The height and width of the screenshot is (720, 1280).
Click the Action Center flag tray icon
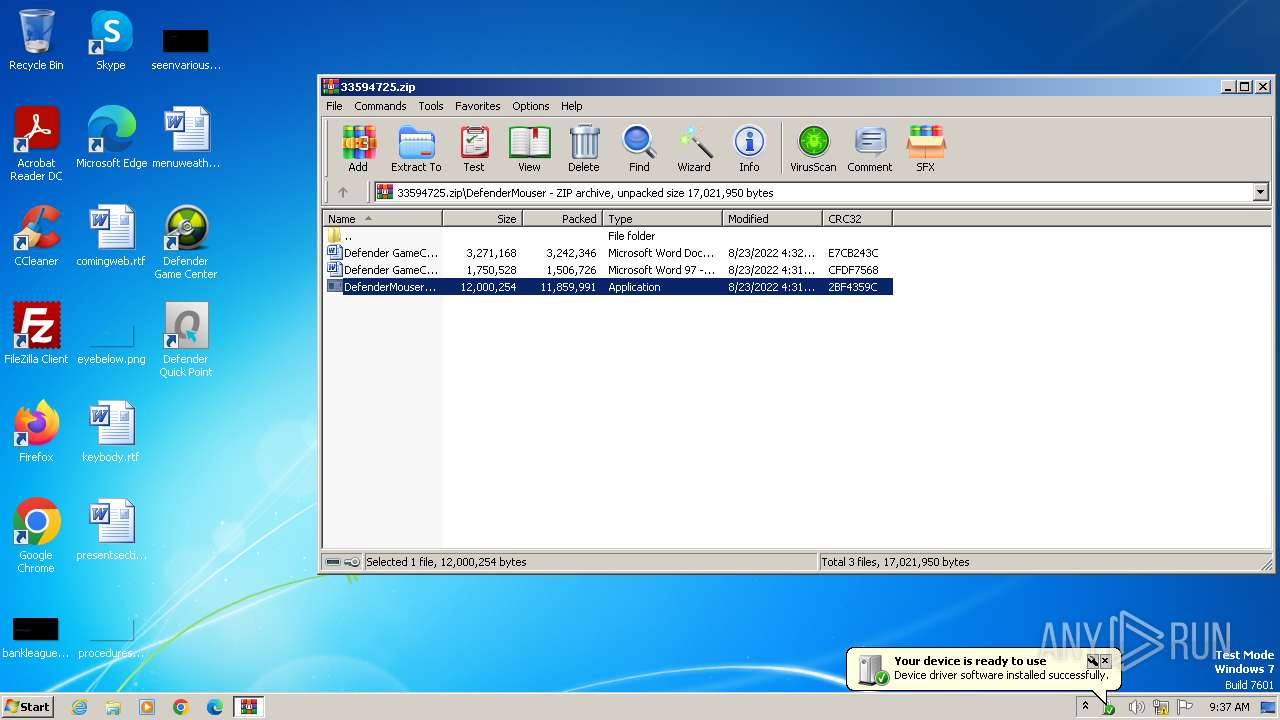(x=1185, y=707)
